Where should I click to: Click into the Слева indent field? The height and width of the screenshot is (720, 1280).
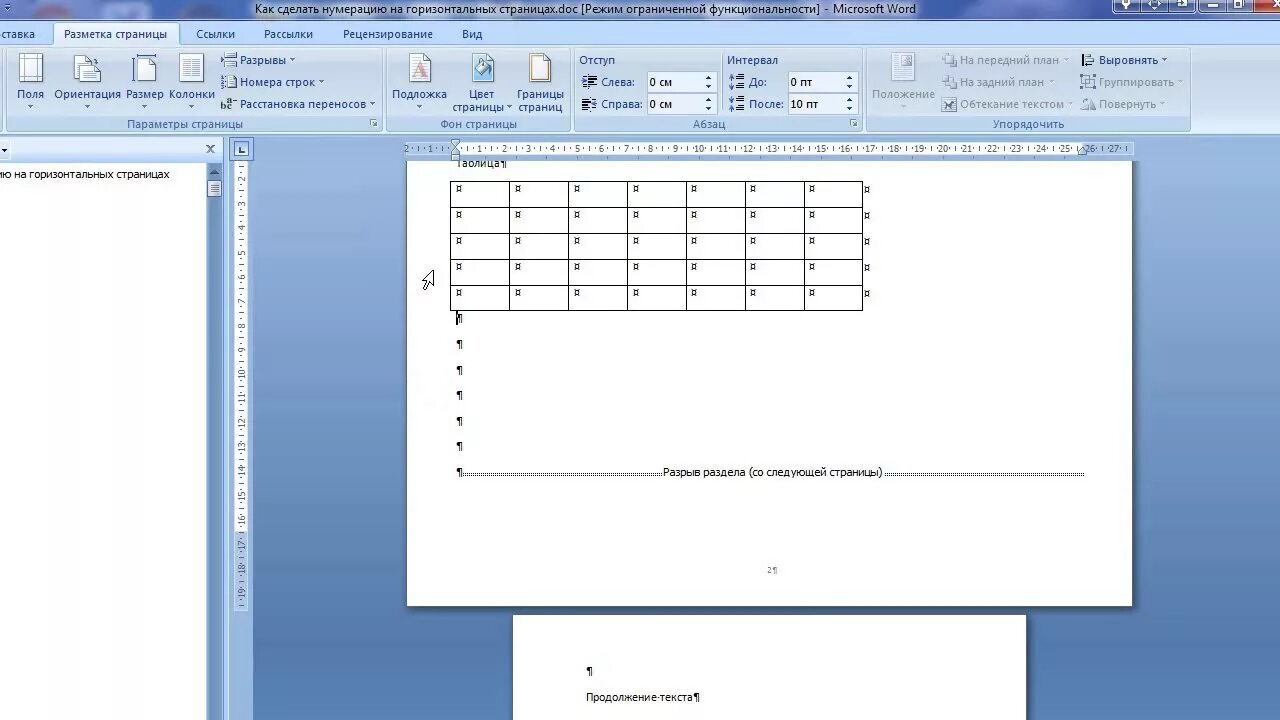673,82
